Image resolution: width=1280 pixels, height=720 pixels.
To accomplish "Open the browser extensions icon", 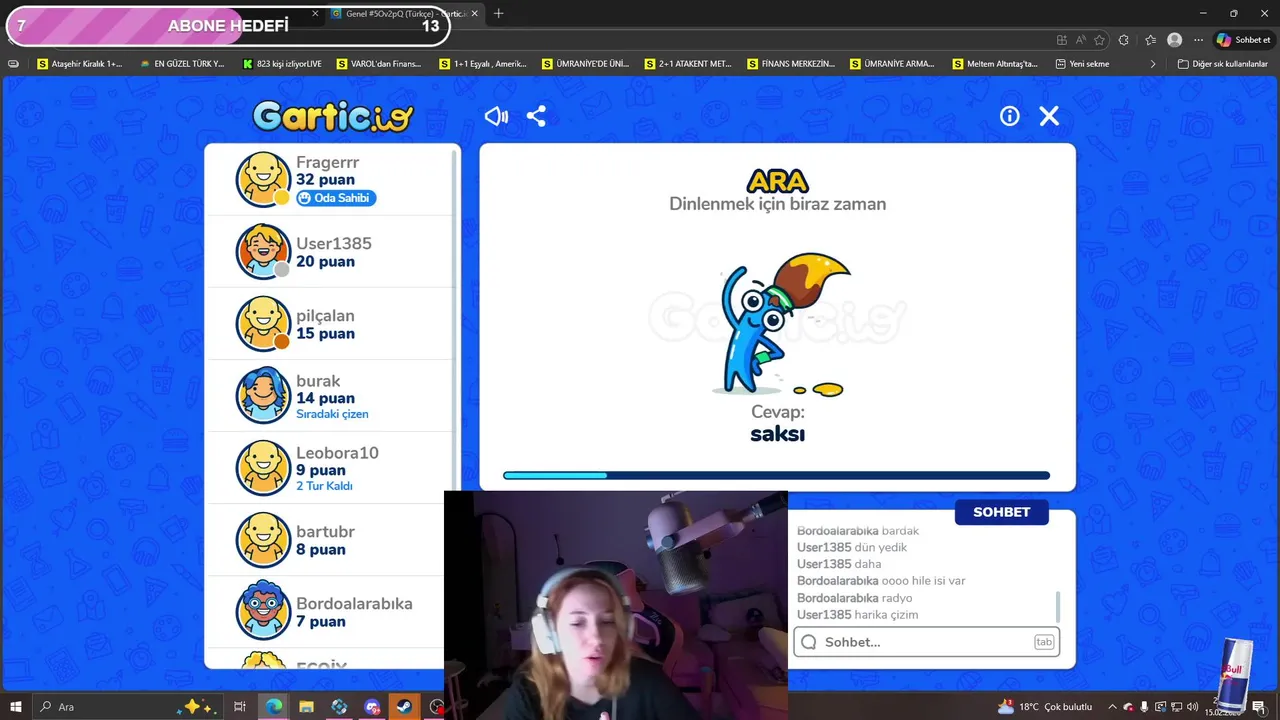I will pyautogui.click(x=1124, y=40).
